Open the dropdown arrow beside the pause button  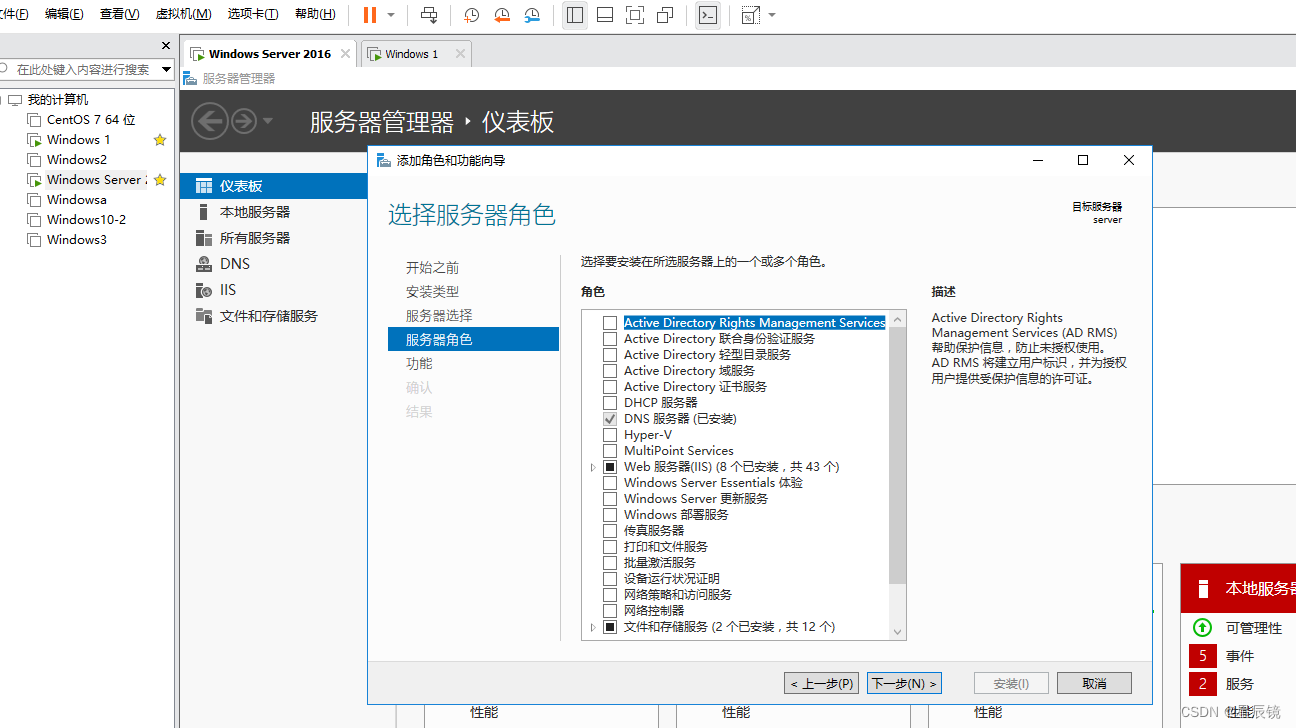[x=389, y=14]
